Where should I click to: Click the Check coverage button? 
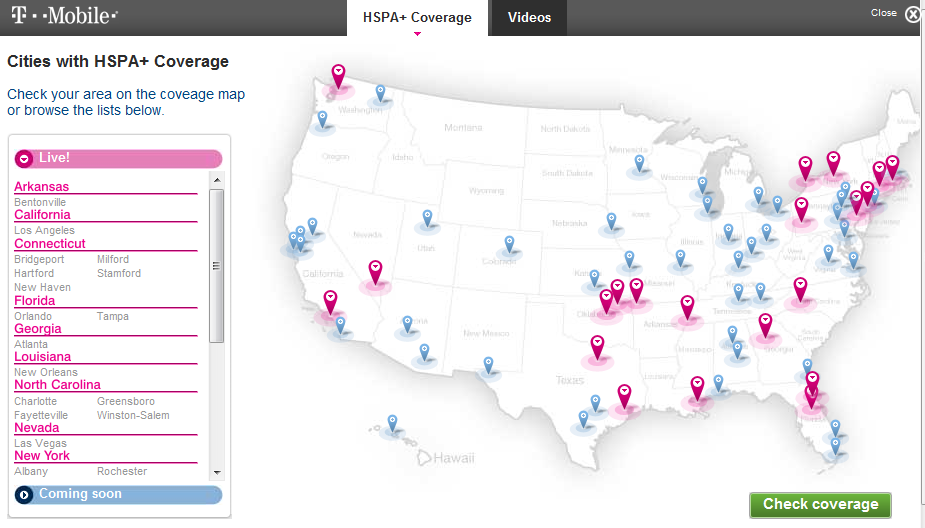tap(820, 504)
